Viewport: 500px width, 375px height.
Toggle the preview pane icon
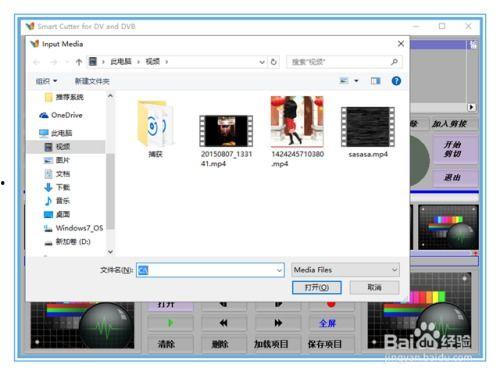[375, 81]
